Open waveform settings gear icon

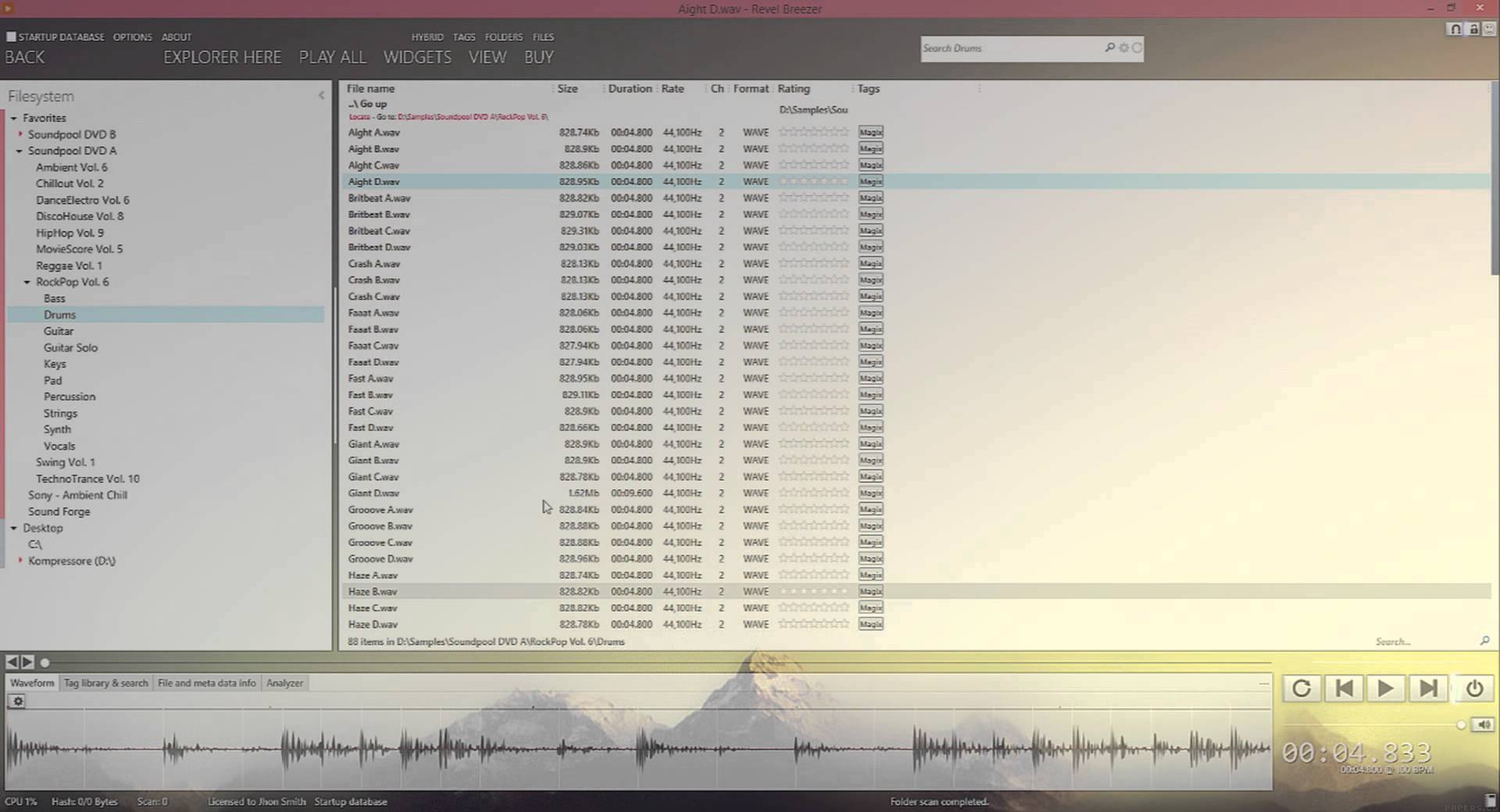click(18, 701)
